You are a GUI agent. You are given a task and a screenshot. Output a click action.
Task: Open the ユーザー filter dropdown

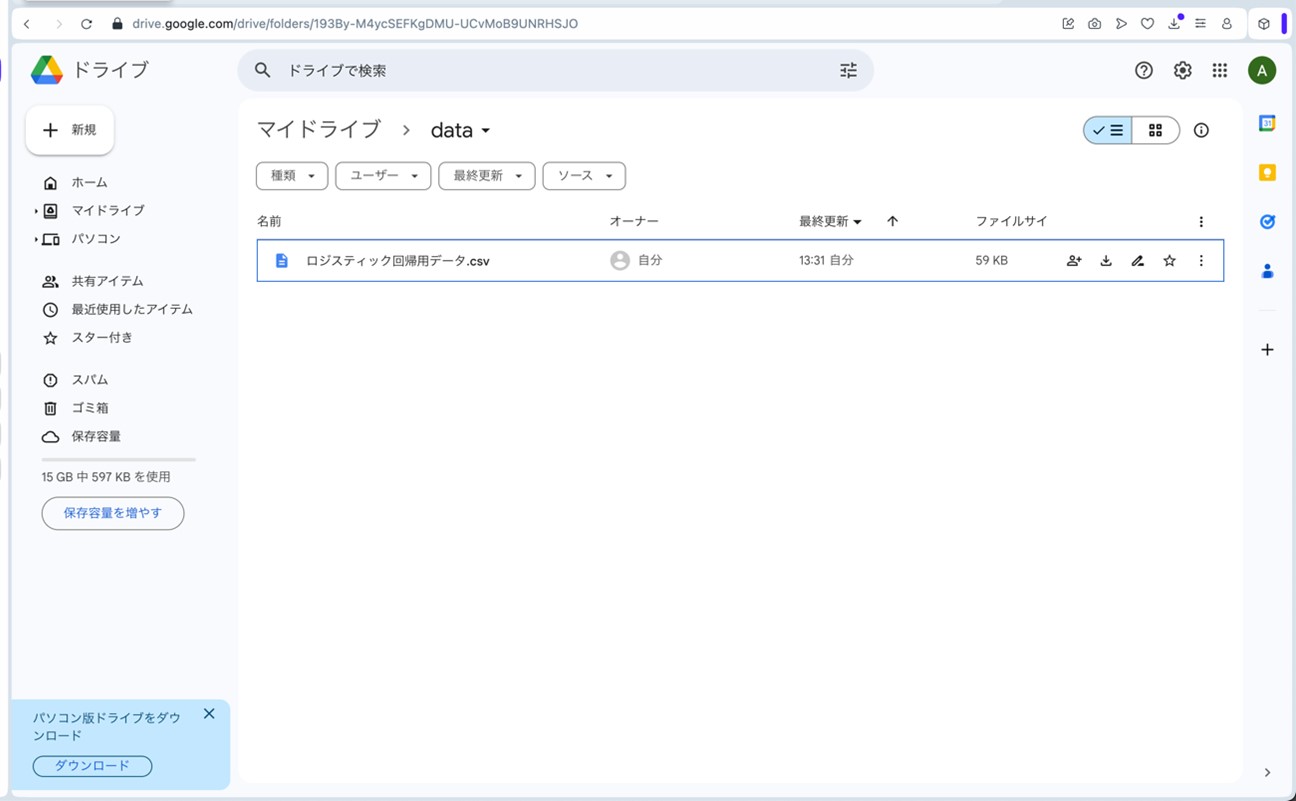pos(383,176)
